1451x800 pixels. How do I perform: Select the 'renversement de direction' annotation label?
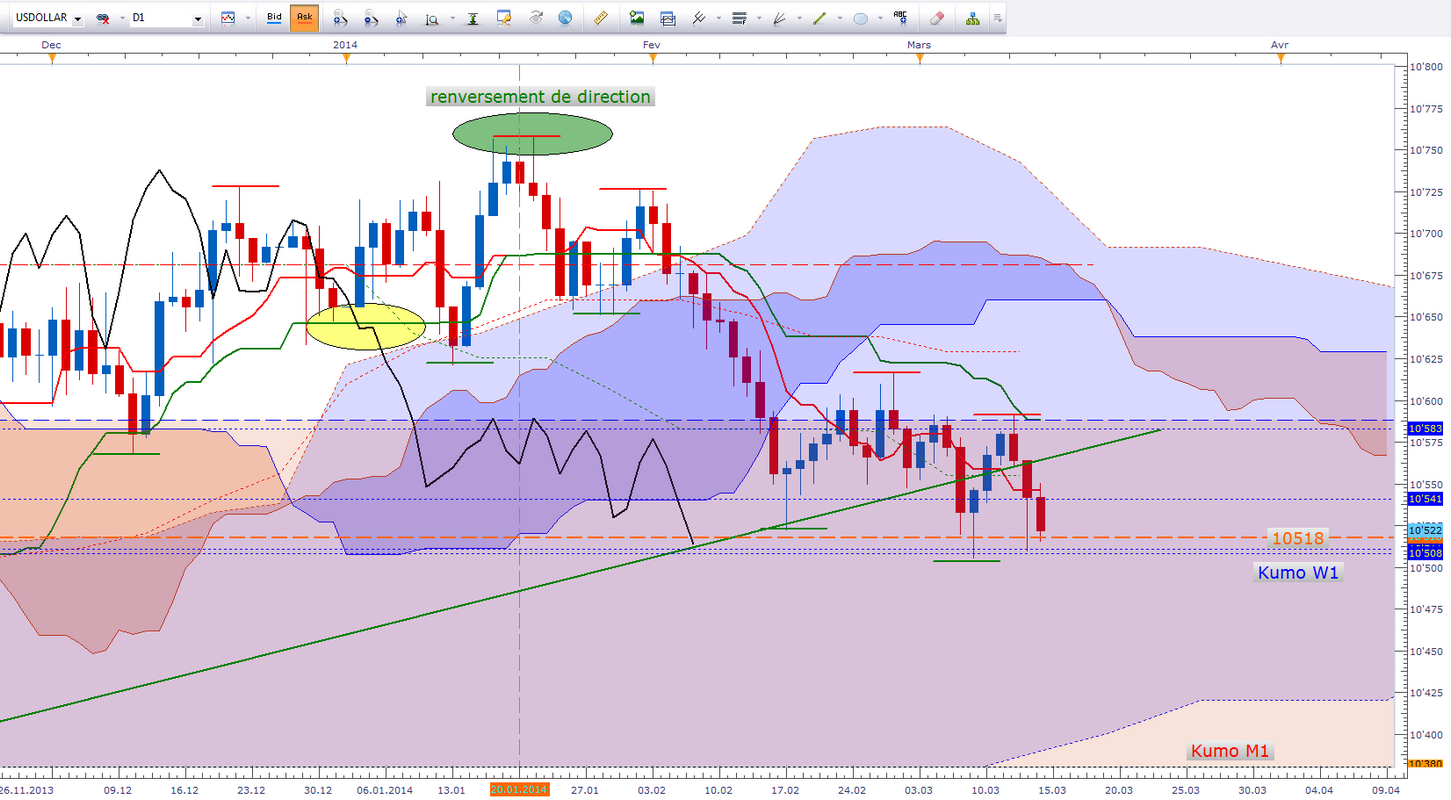tap(540, 97)
